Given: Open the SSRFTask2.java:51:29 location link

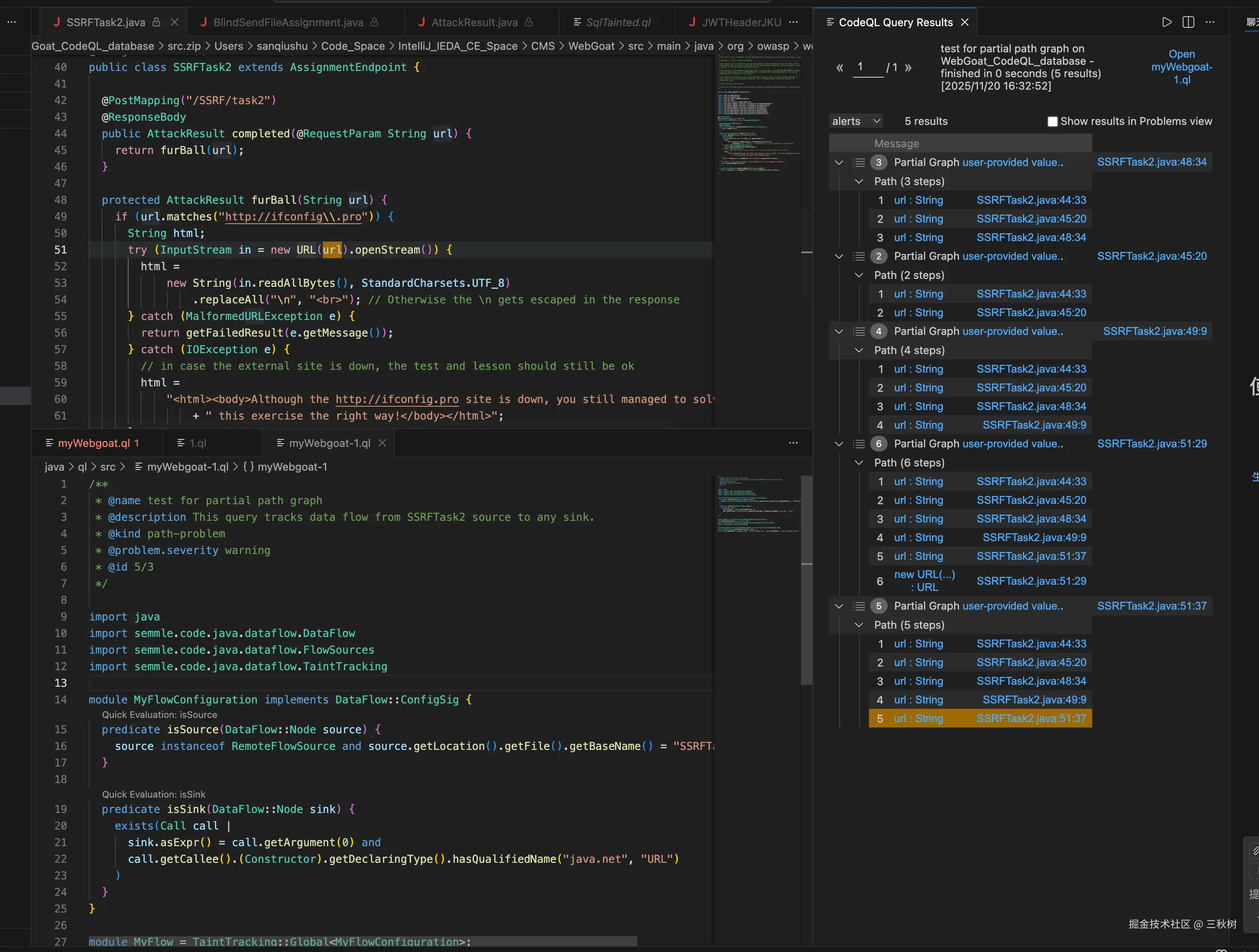Looking at the screenshot, I should click(x=1152, y=444).
